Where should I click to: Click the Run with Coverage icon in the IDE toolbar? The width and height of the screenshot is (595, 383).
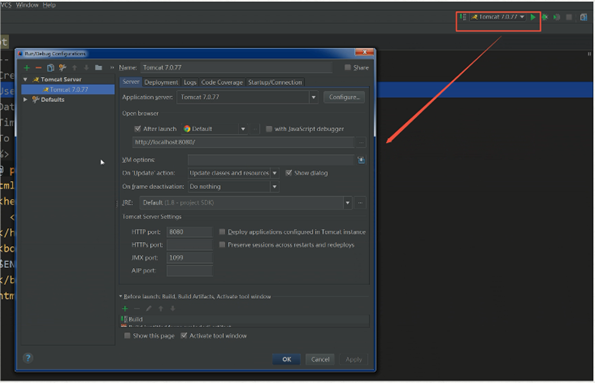click(x=557, y=17)
